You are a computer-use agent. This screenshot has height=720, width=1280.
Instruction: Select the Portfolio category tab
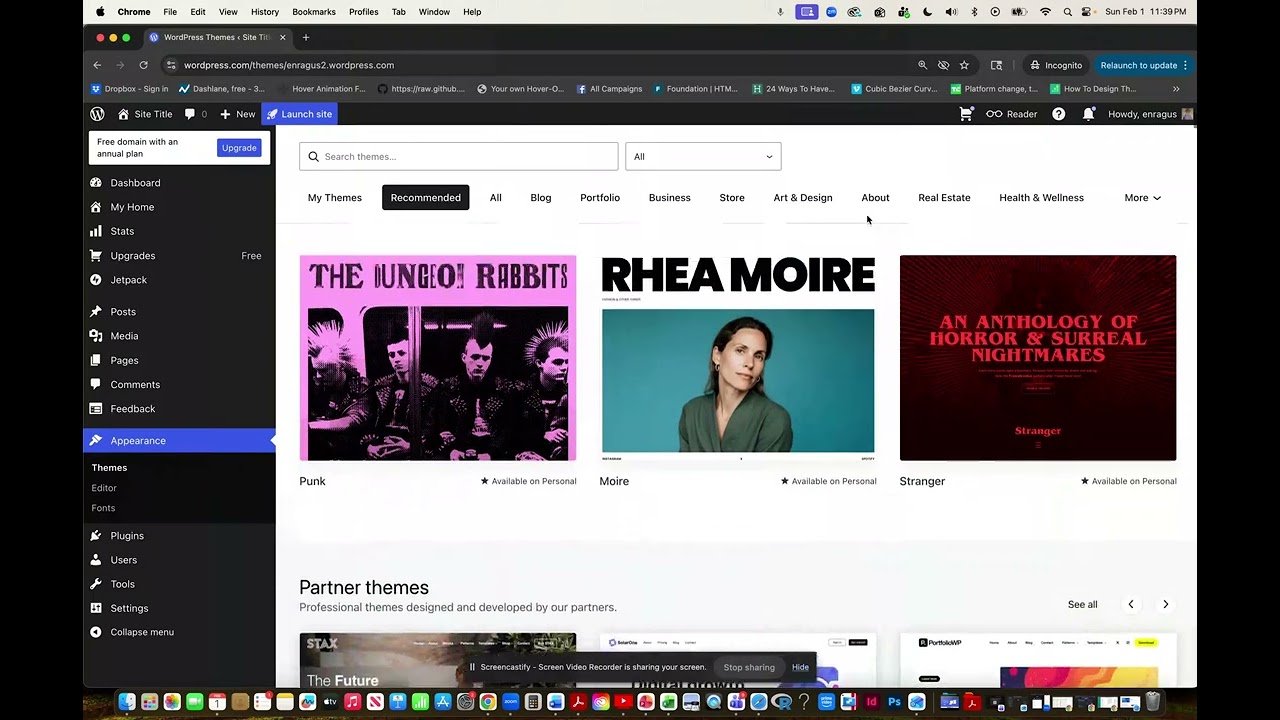[x=600, y=198]
